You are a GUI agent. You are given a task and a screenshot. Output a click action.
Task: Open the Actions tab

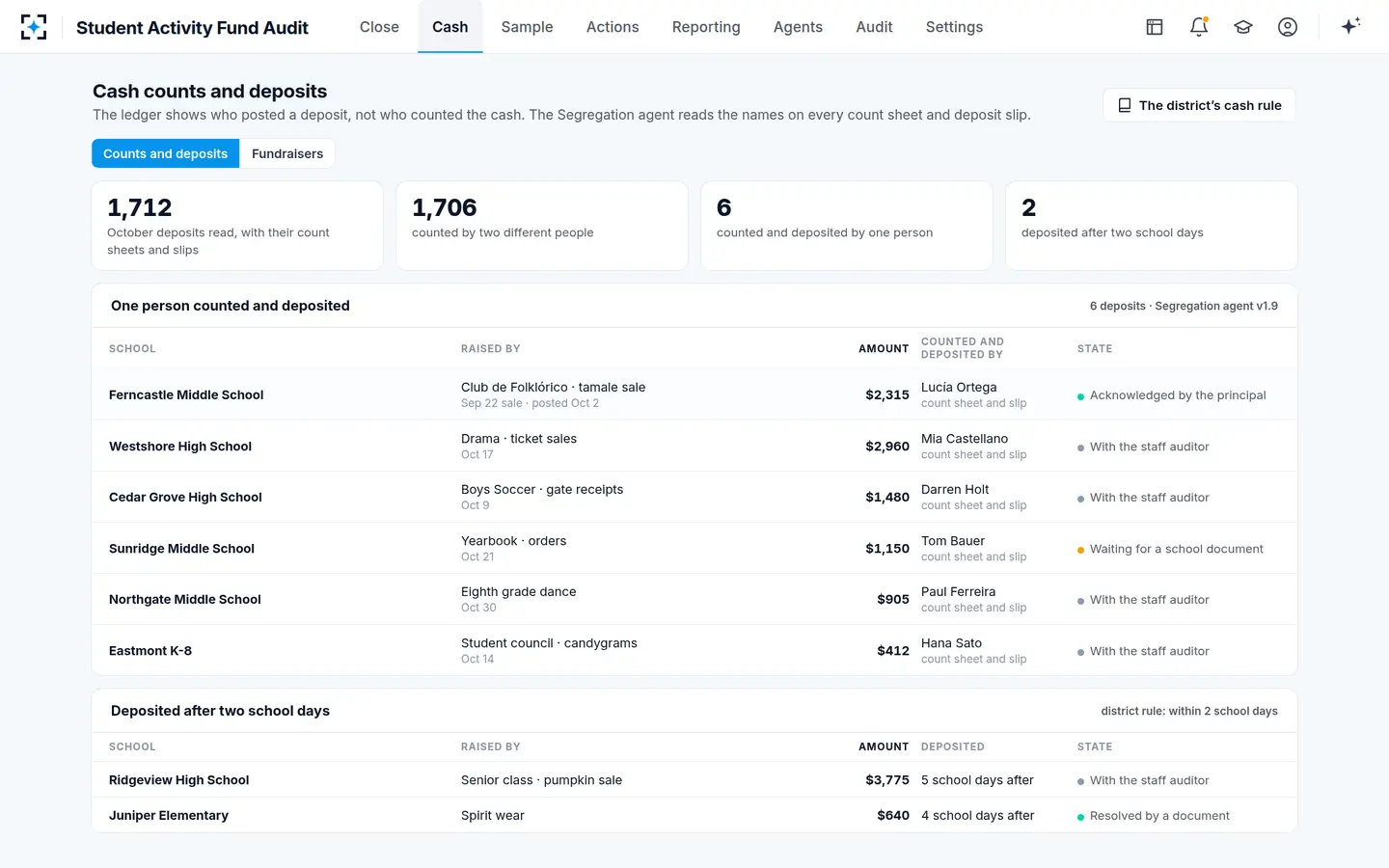click(x=613, y=27)
